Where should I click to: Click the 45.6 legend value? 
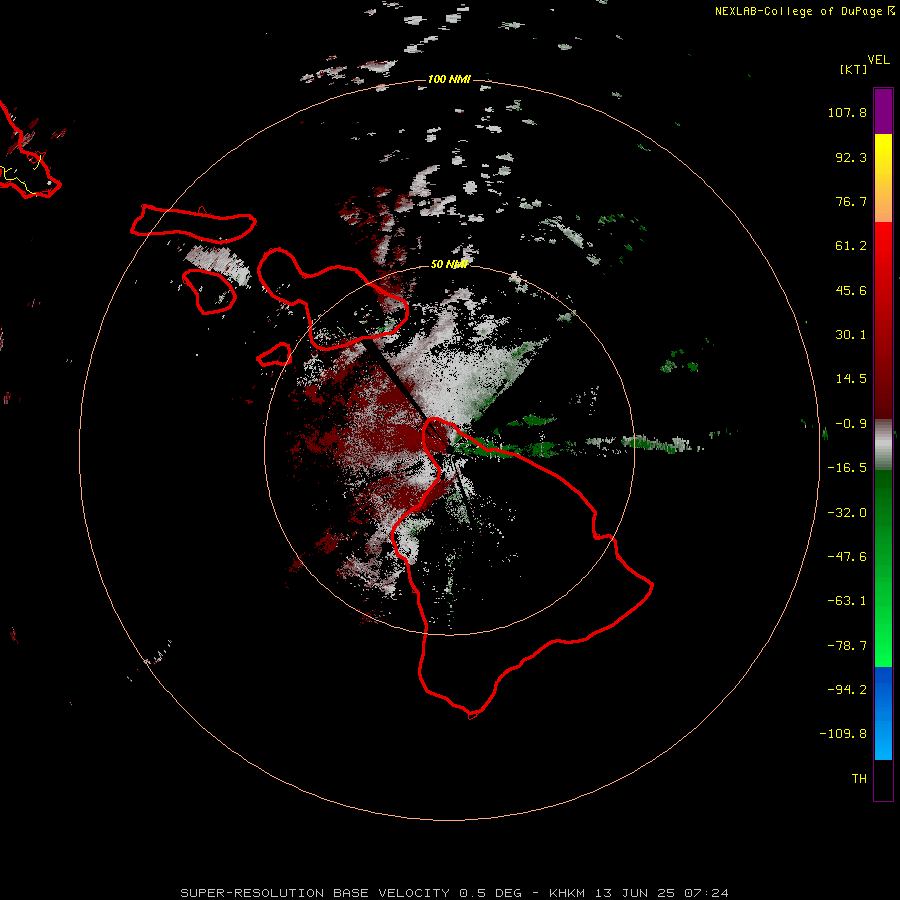tap(851, 290)
